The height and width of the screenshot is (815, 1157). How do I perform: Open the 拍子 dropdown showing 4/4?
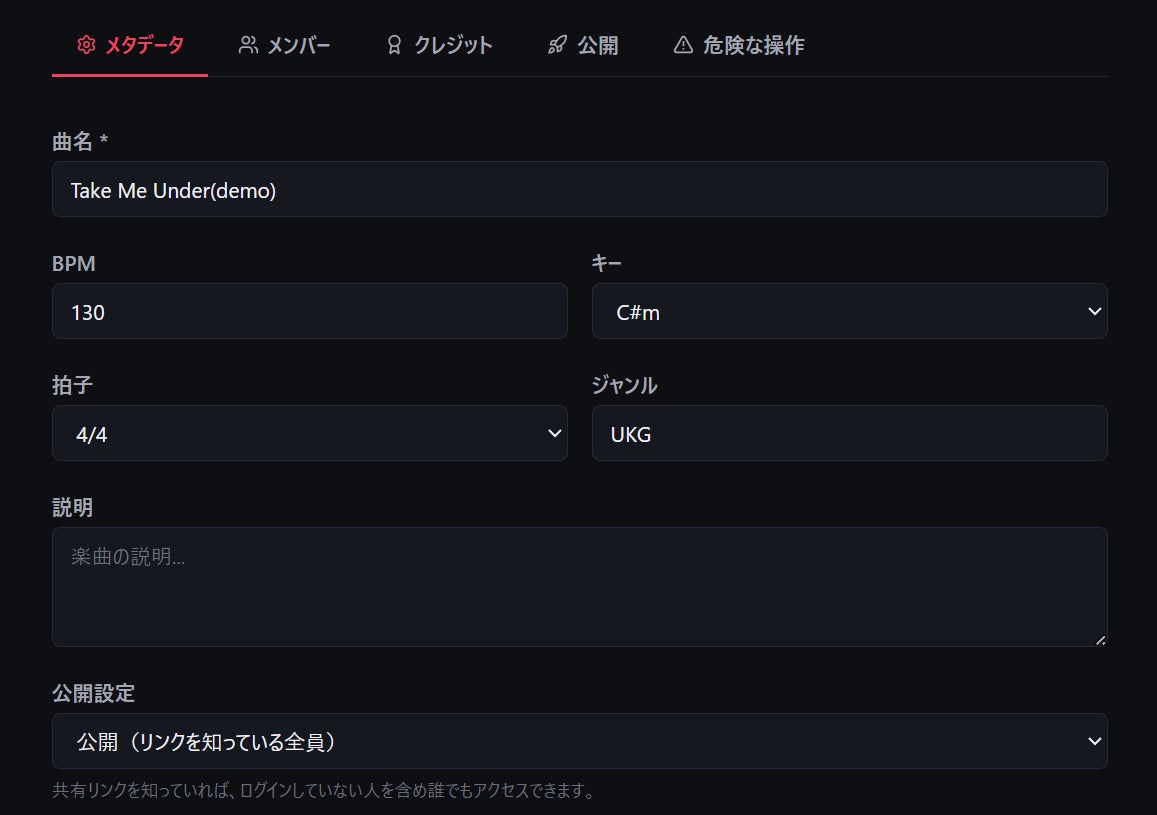(x=310, y=433)
